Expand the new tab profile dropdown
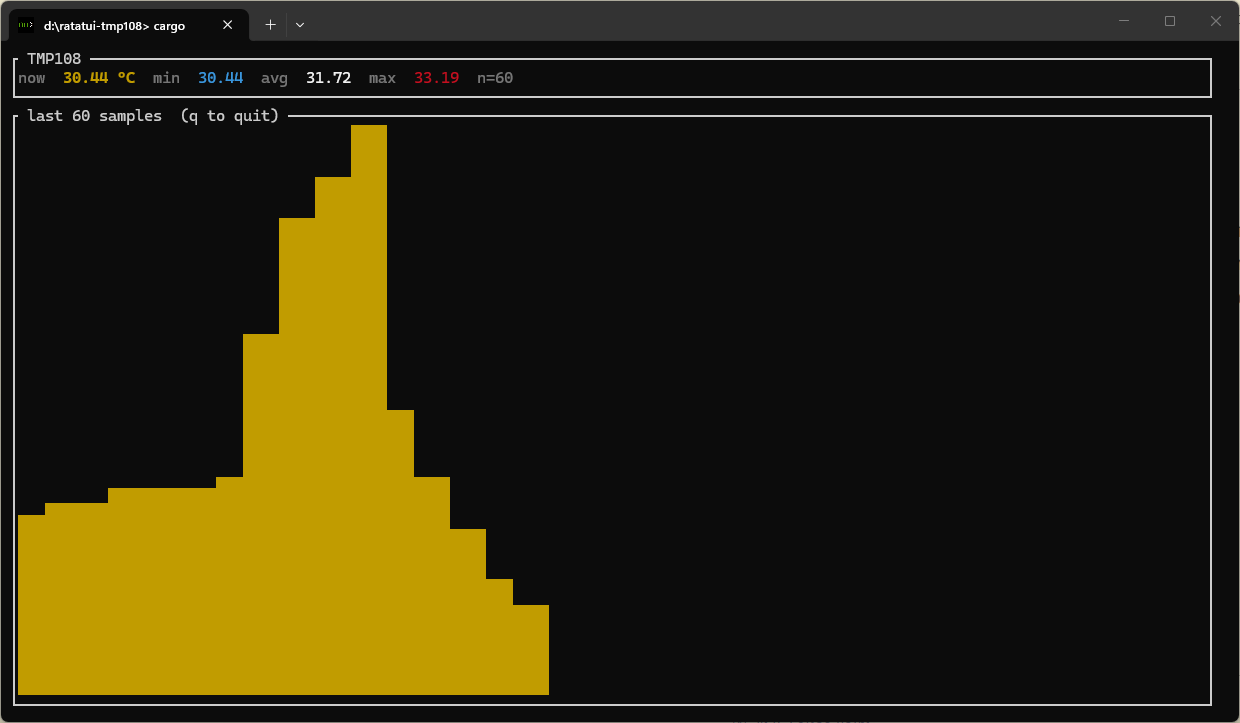Screen dimensions: 1240x723 coord(300,25)
